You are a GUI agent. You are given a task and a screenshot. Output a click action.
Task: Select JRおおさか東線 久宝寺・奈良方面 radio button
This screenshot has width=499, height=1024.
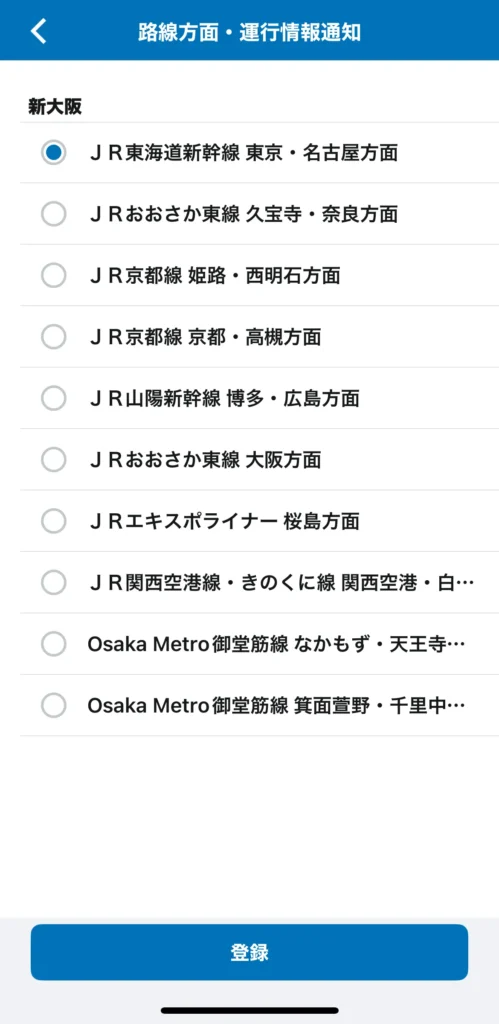(54, 214)
